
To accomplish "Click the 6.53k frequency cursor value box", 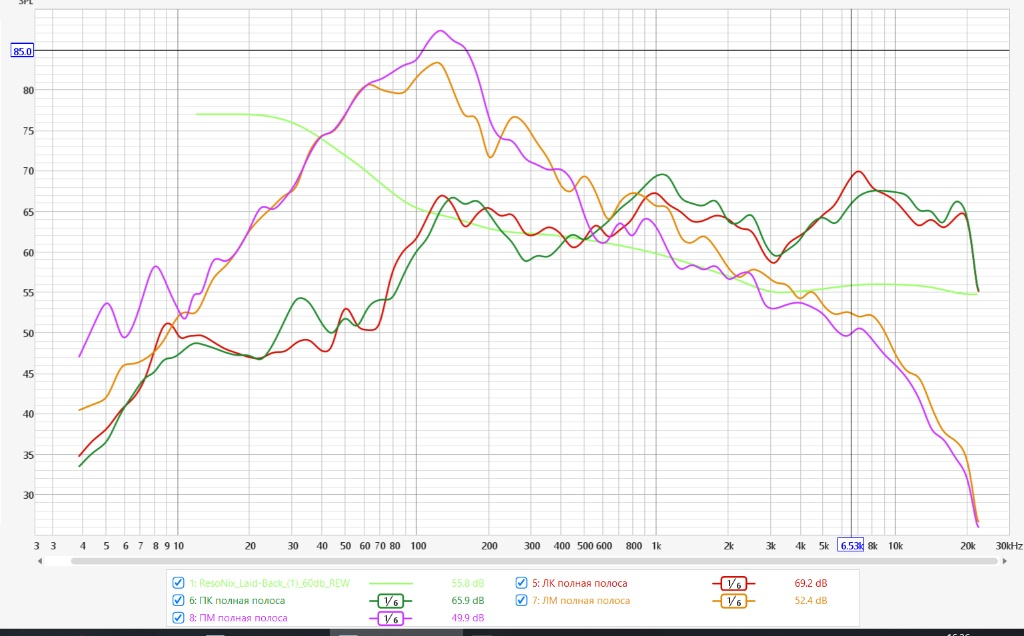I will tap(850, 546).
